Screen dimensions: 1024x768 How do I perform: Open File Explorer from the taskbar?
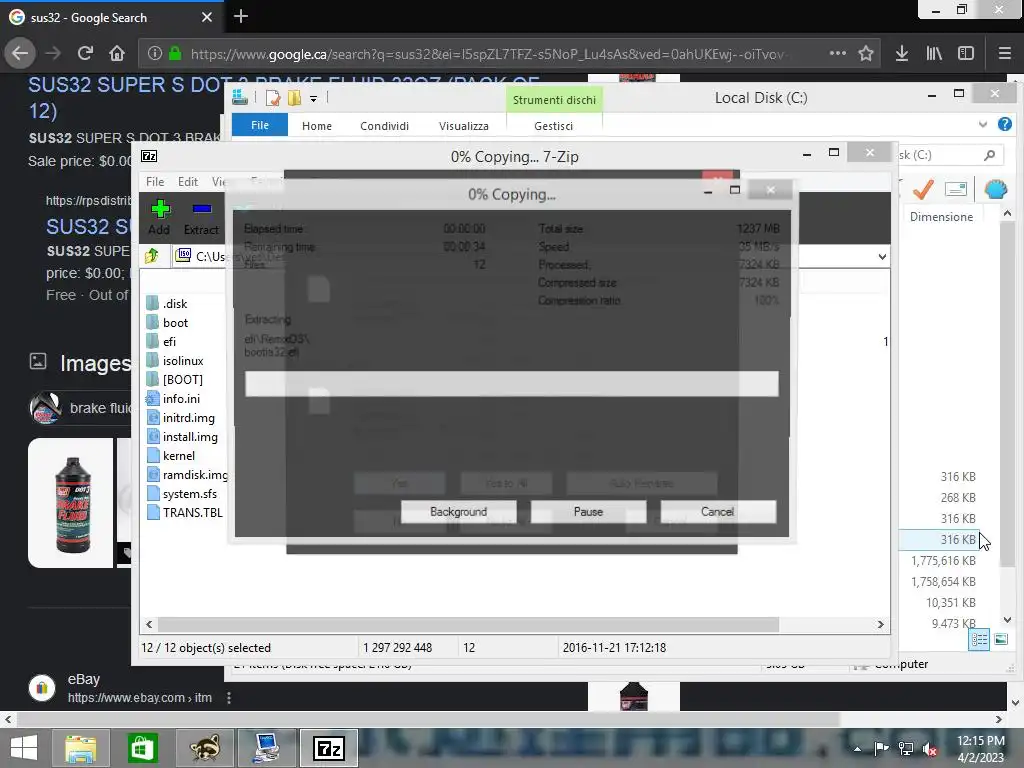pyautogui.click(x=81, y=748)
